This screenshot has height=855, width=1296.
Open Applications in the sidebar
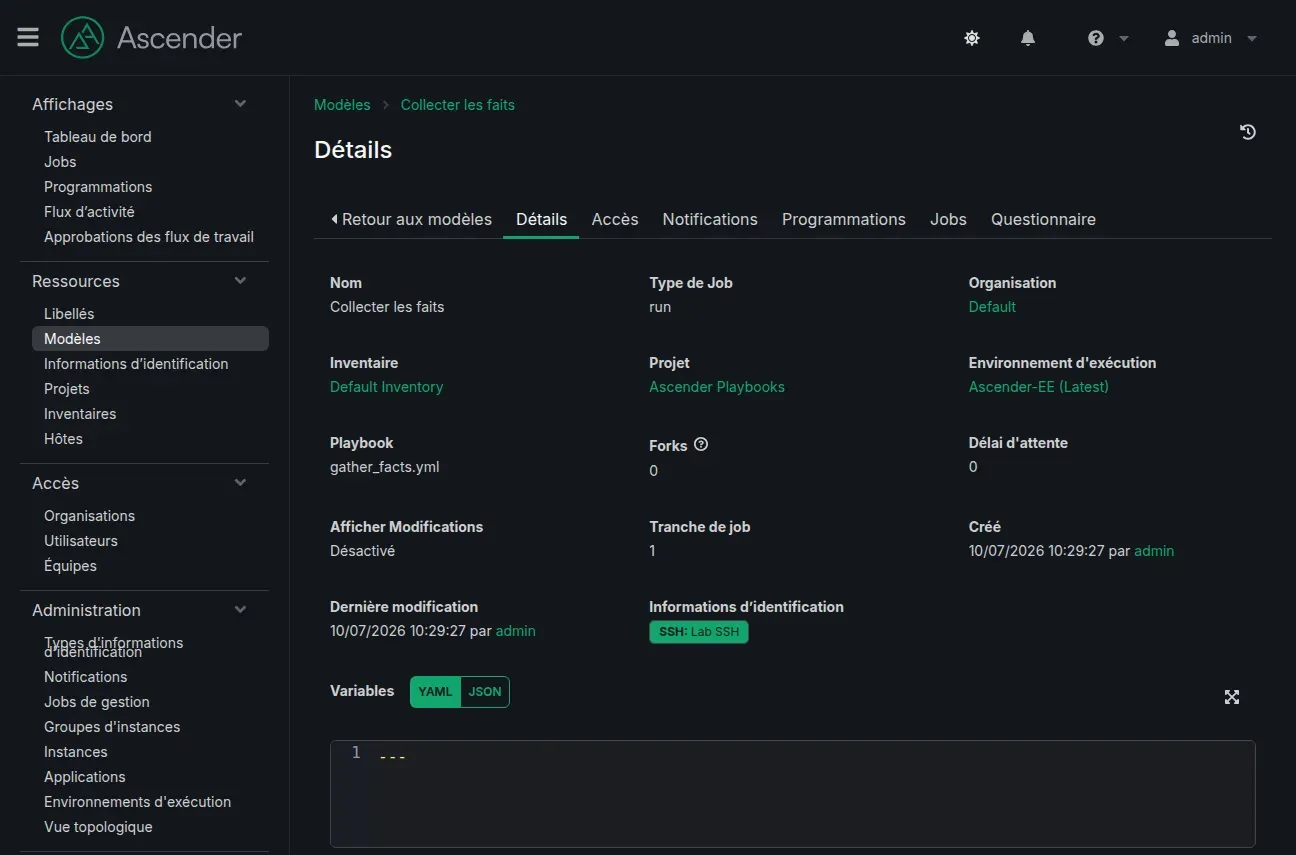coord(85,777)
